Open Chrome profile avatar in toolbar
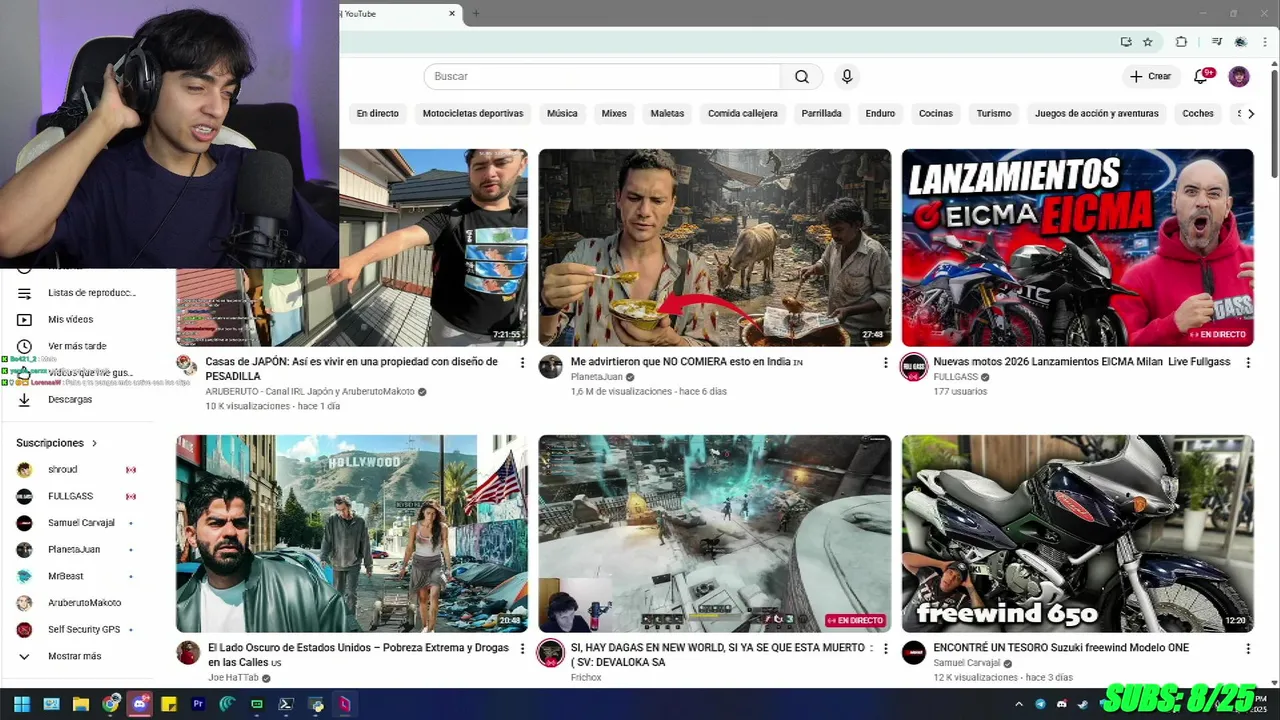Screen dimensions: 1280x720 [1241, 42]
